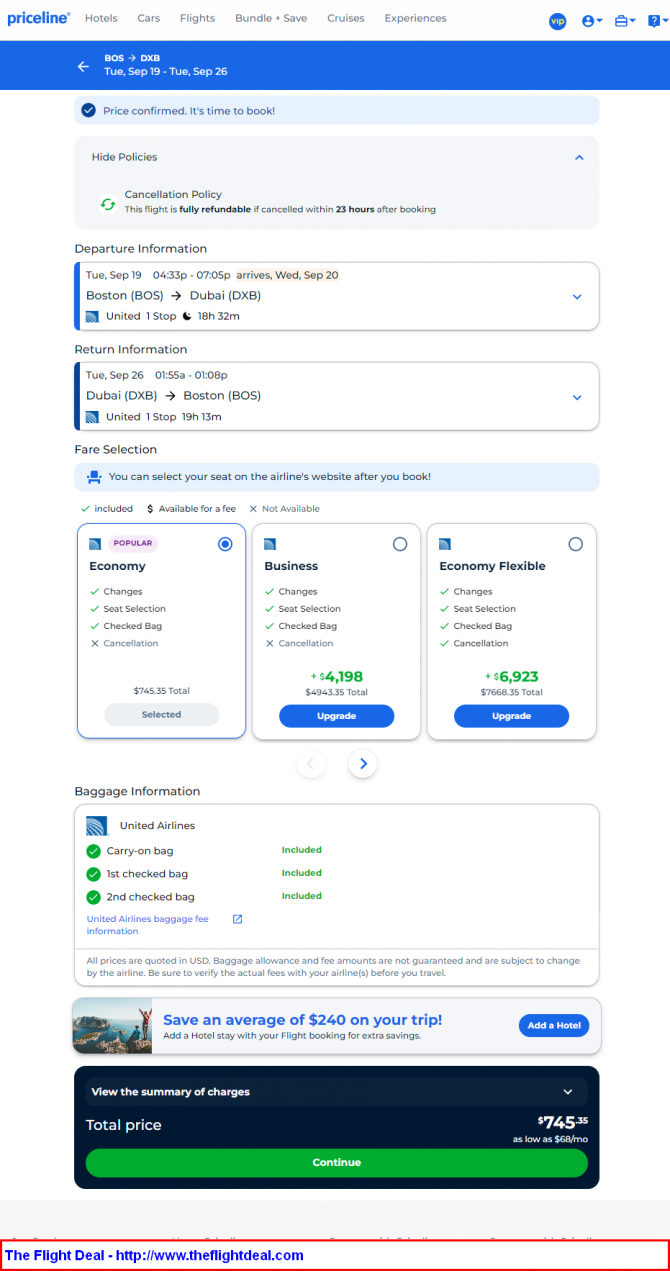Open the VIP badge icon

558,21
